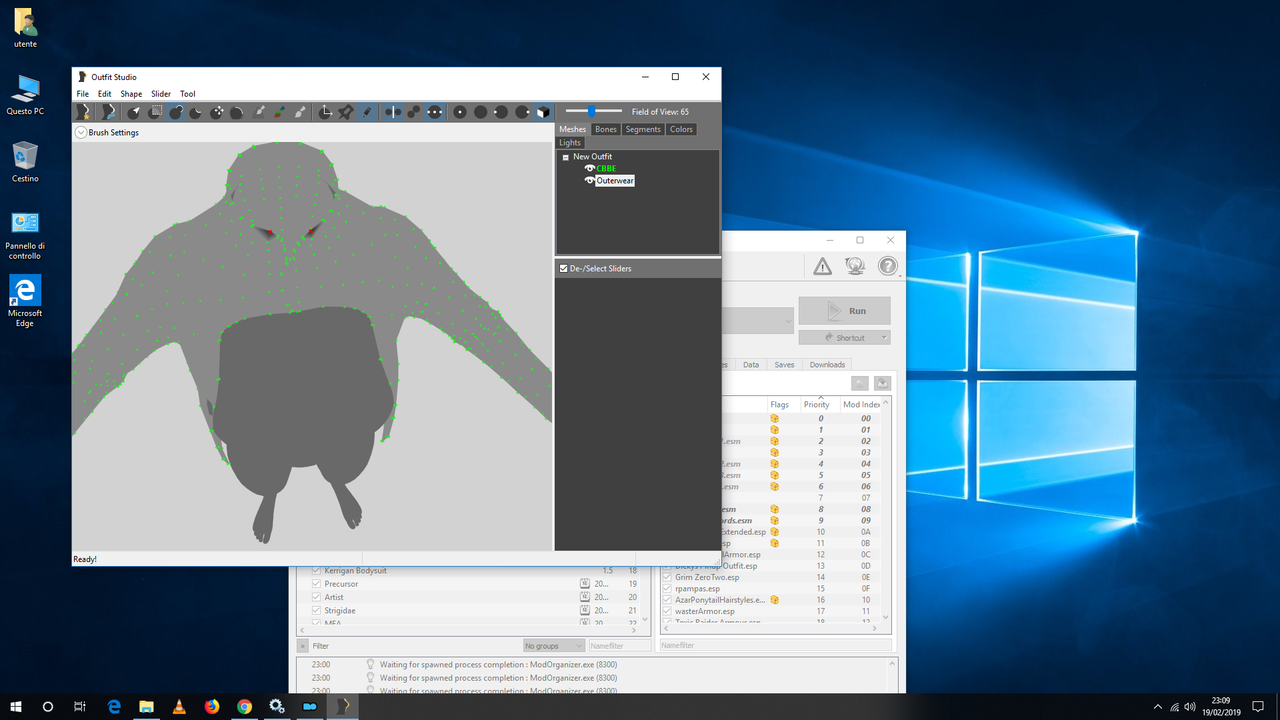Click the Run button in Mod Organizer
Screen dimensions: 1280x720
[845, 311]
